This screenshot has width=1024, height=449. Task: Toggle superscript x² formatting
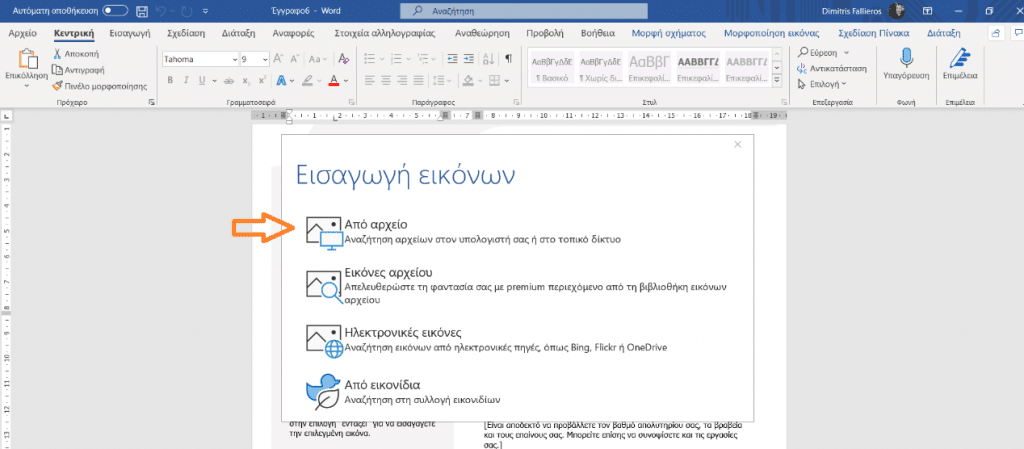[262, 81]
